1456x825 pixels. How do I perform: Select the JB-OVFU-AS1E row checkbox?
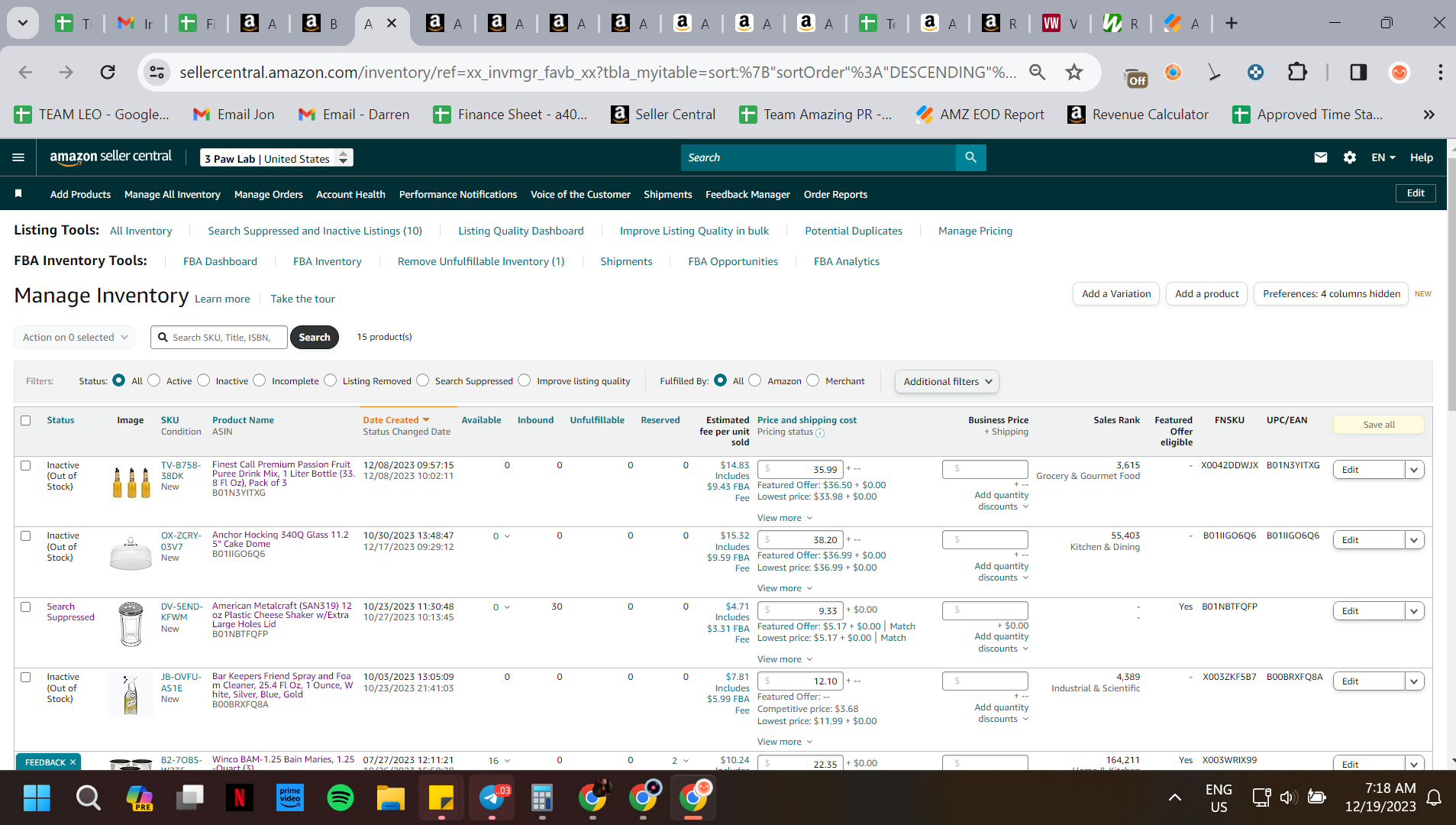(x=26, y=677)
